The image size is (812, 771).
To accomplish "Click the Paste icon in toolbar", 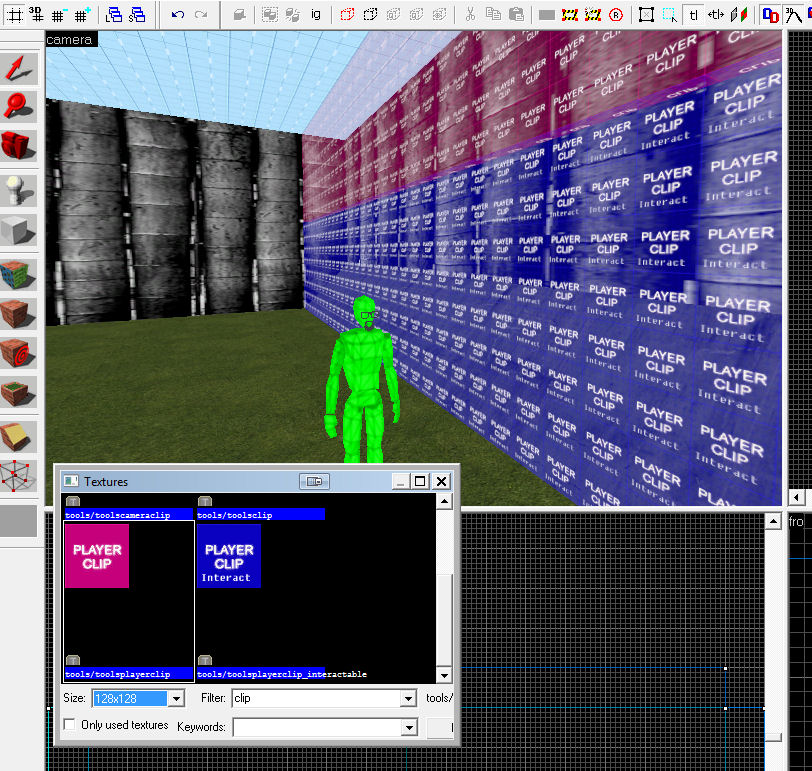I will tap(516, 14).
